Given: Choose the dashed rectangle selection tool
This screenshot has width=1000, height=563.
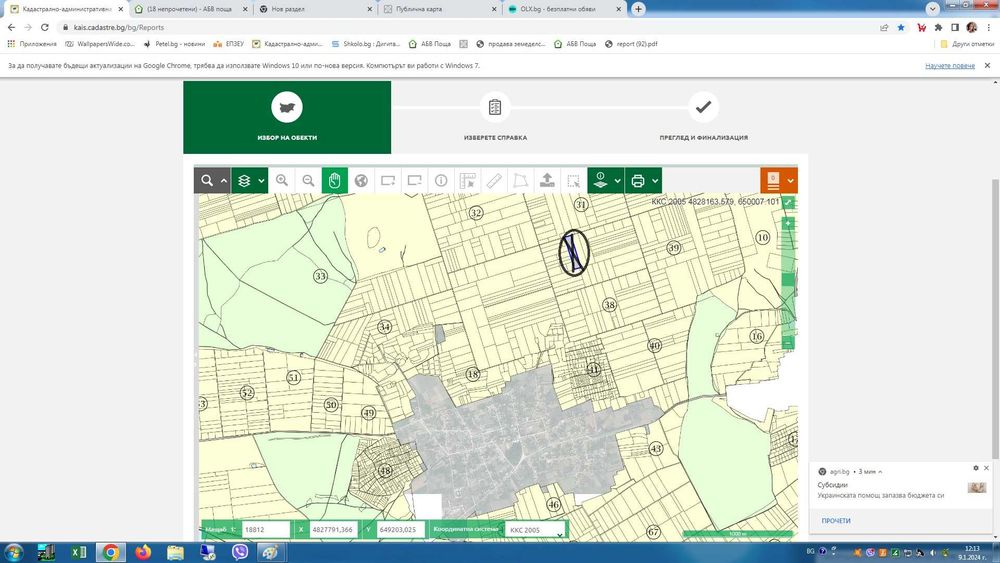Looking at the screenshot, I should point(573,181).
